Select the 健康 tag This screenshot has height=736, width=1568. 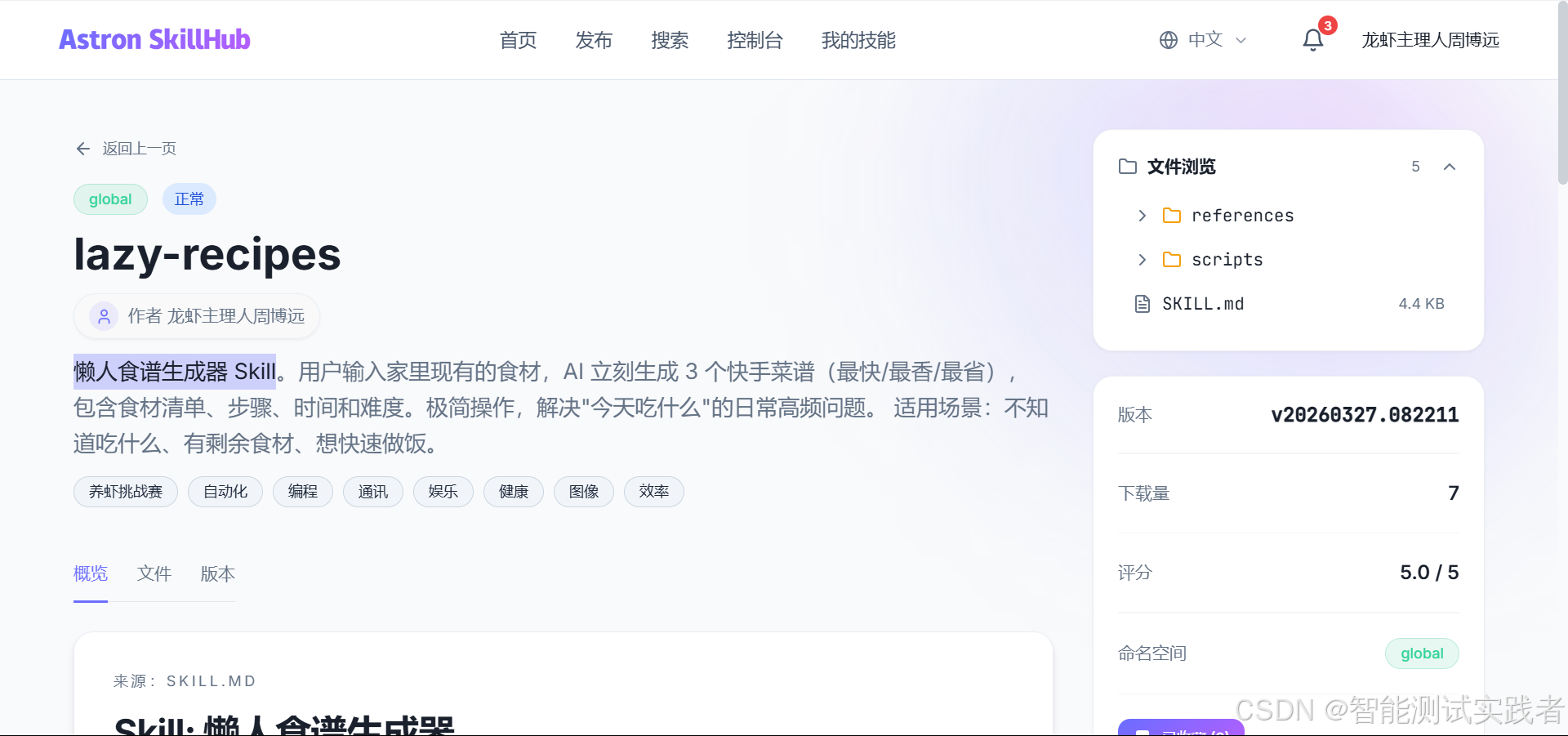(x=514, y=492)
